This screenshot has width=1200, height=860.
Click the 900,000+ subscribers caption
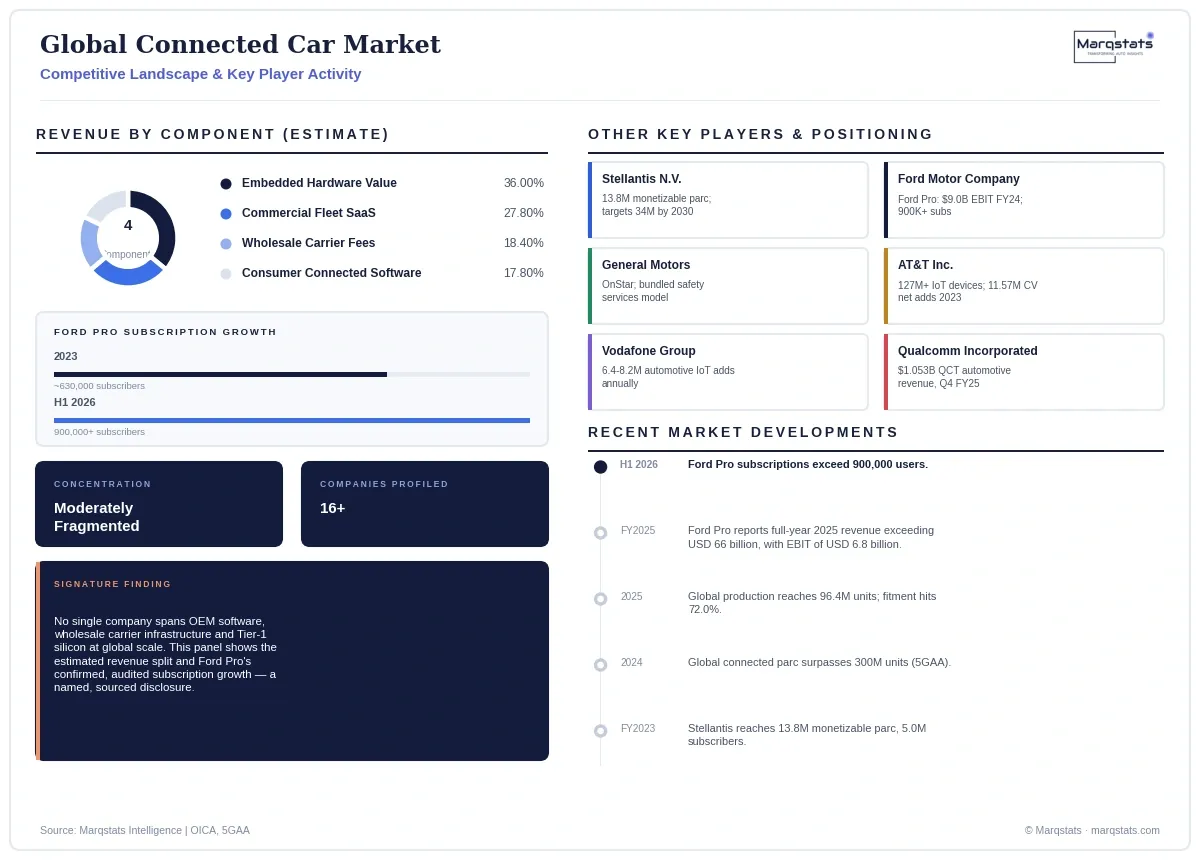(99, 432)
